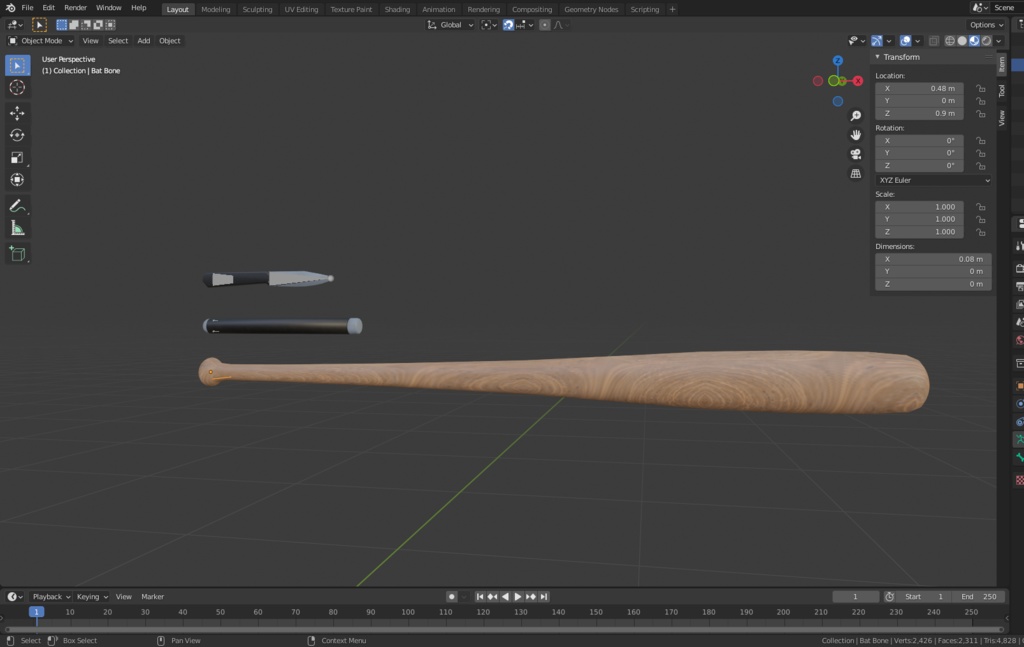1024x647 pixels.
Task: Click the pan view hand icon
Action: pos(856,135)
